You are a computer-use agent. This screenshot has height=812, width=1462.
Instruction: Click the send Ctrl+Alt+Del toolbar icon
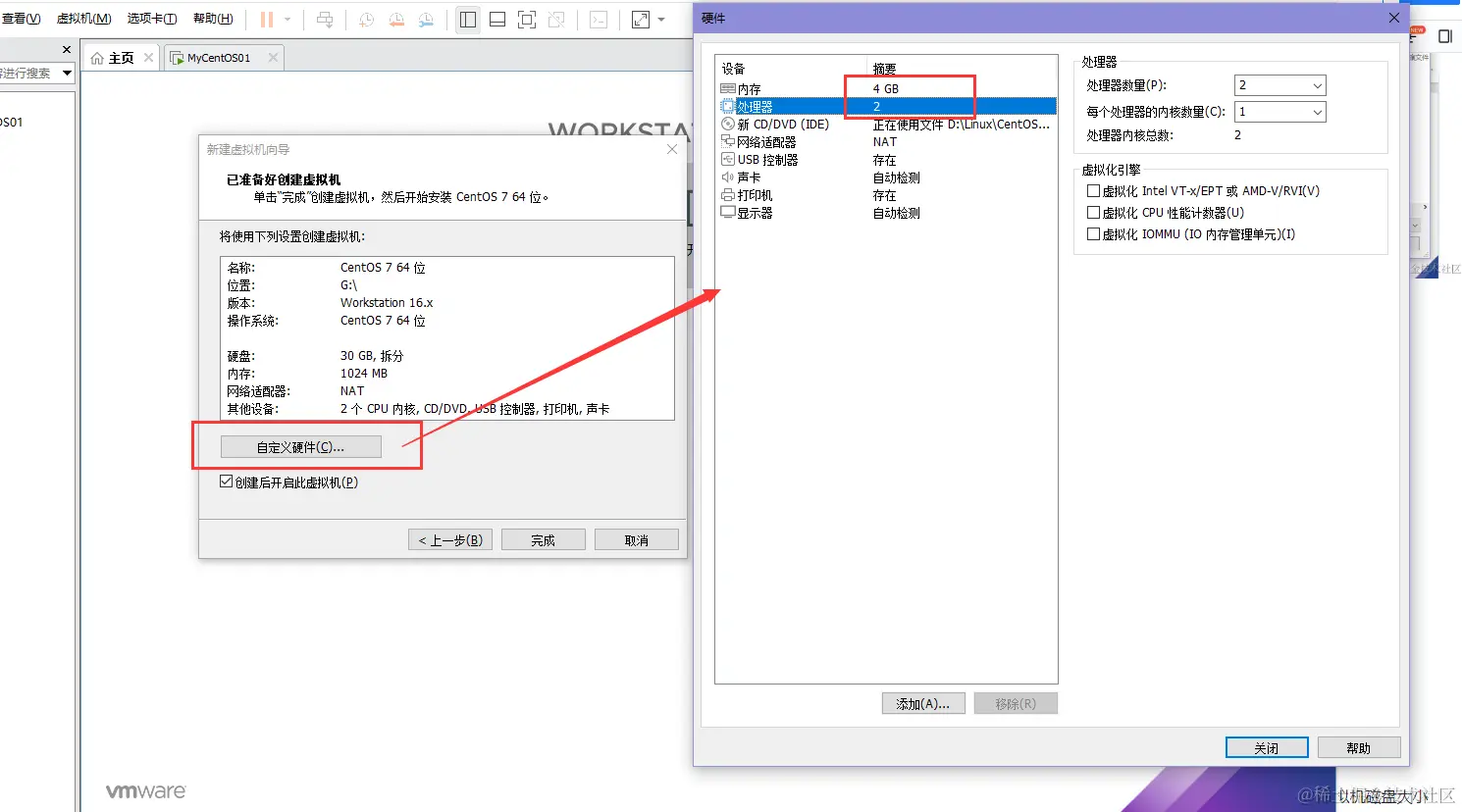[325, 20]
